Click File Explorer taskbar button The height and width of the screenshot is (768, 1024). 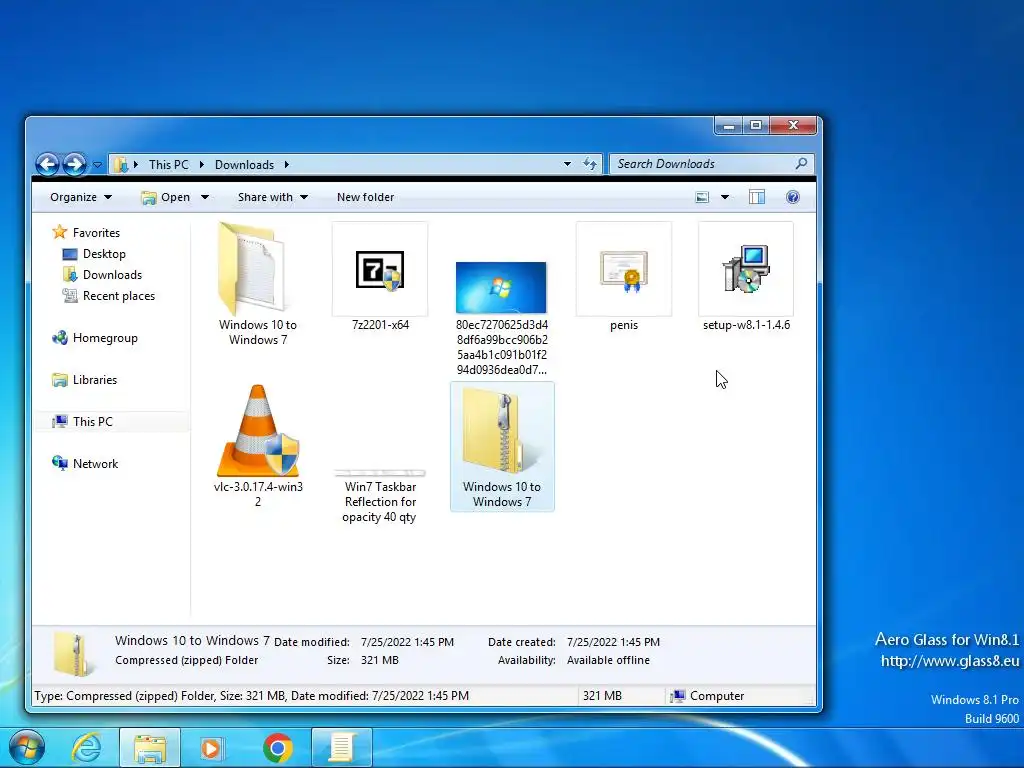point(150,748)
